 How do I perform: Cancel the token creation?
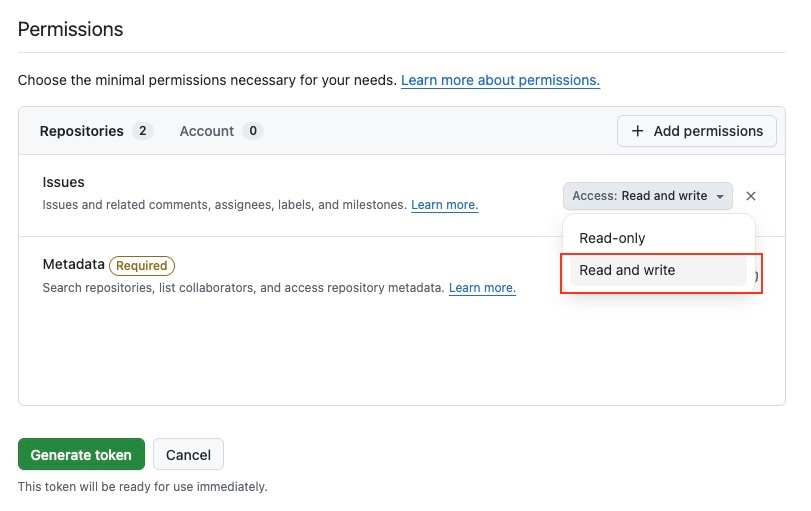coord(188,454)
